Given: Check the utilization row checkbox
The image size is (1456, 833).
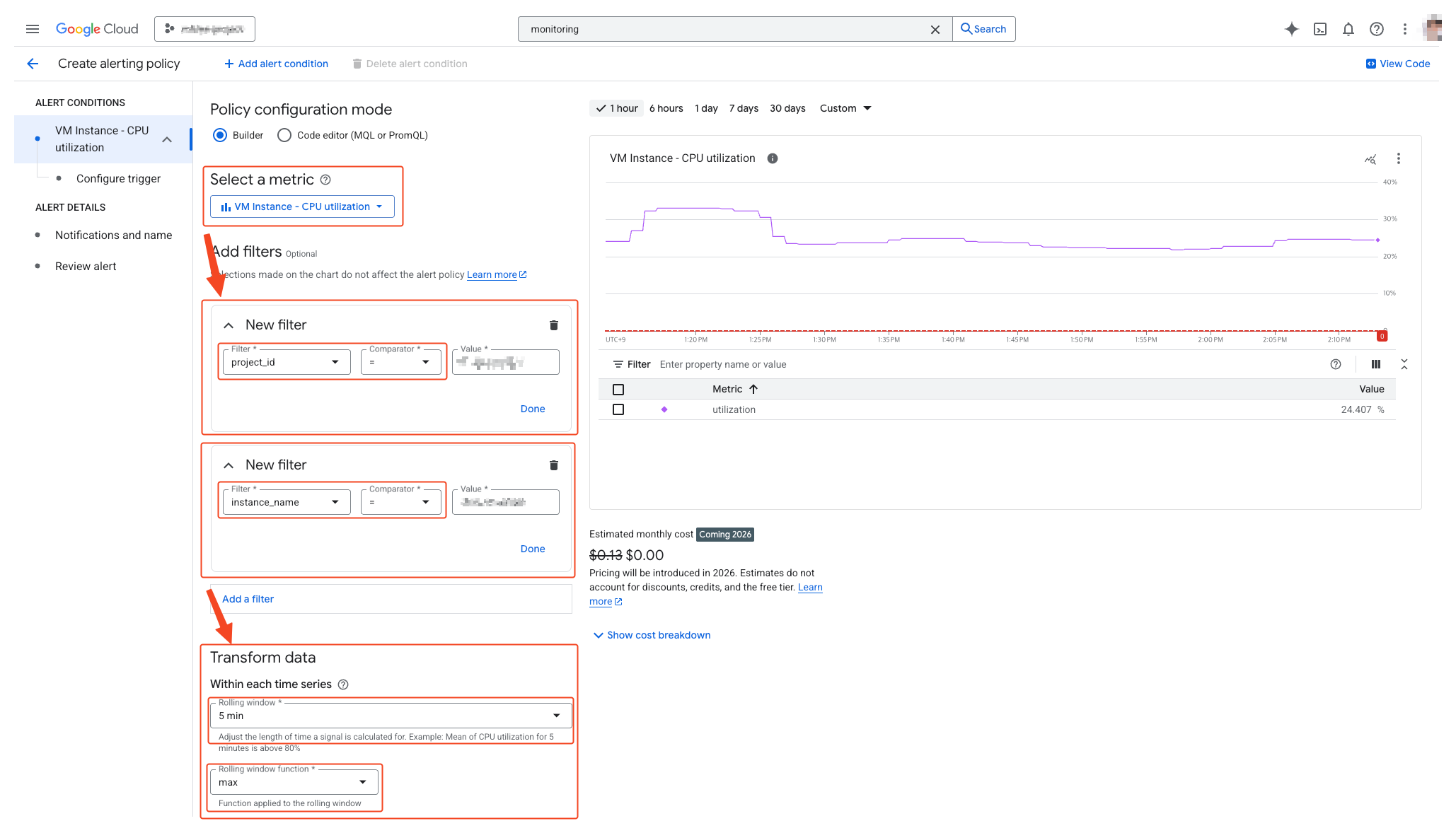Looking at the screenshot, I should pos(618,409).
